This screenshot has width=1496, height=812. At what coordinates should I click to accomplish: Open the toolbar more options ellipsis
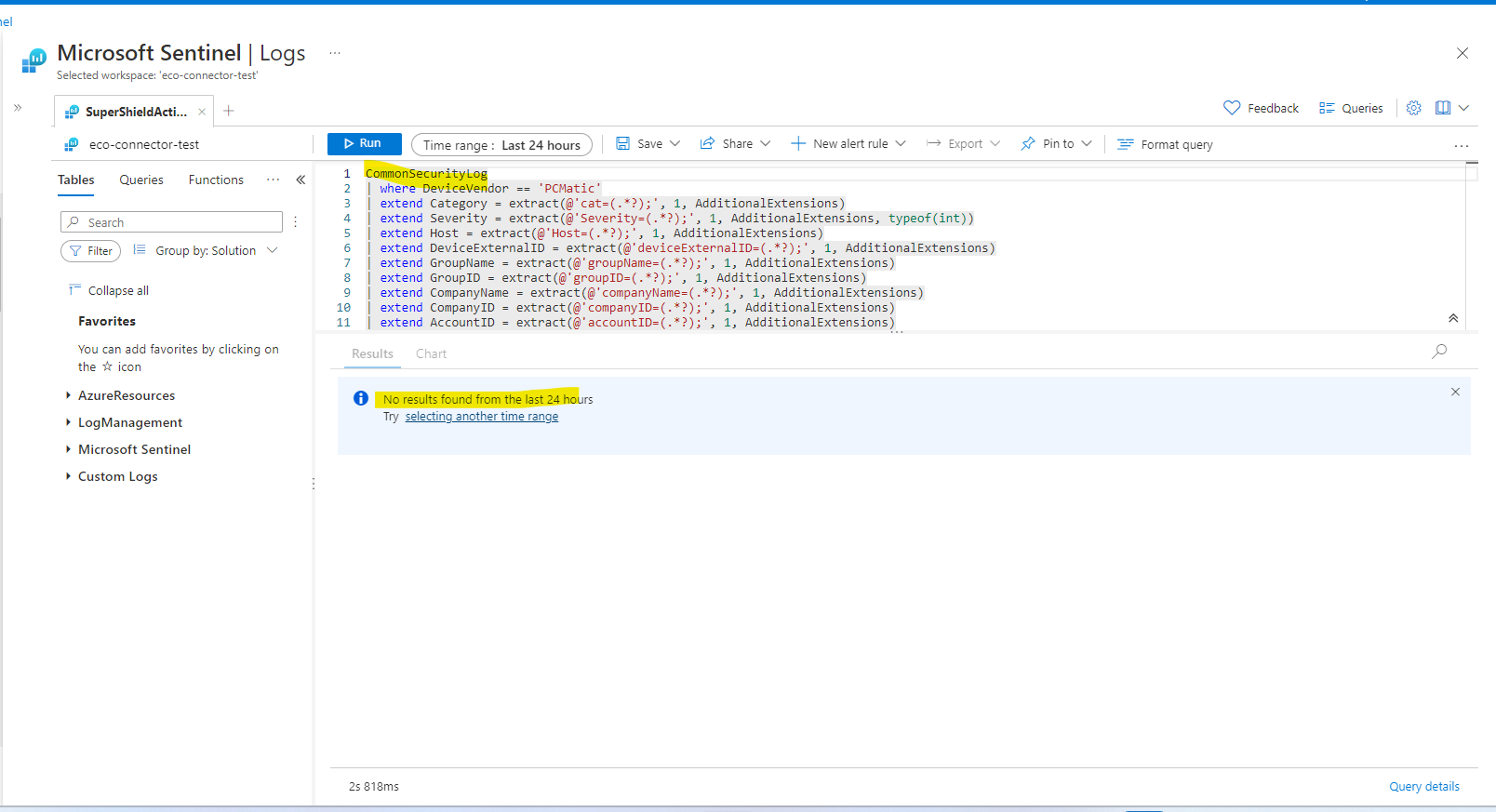click(1462, 146)
